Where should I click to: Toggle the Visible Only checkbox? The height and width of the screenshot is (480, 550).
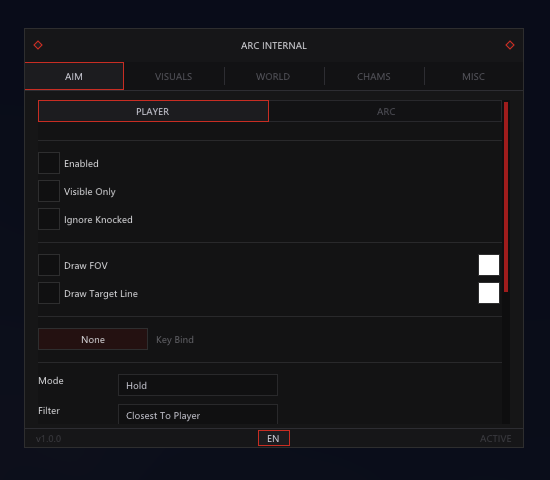click(x=49, y=191)
